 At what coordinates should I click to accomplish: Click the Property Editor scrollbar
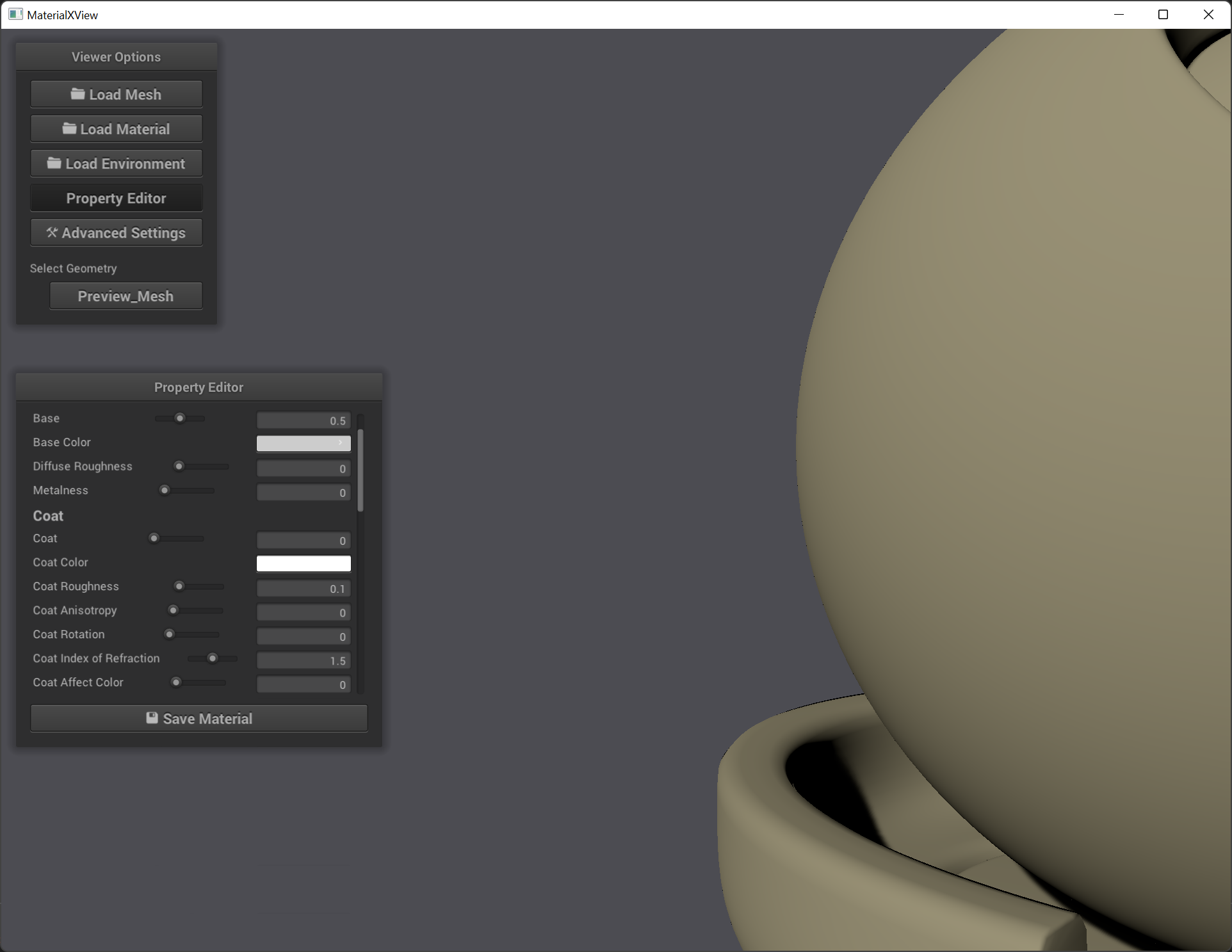coord(361,471)
